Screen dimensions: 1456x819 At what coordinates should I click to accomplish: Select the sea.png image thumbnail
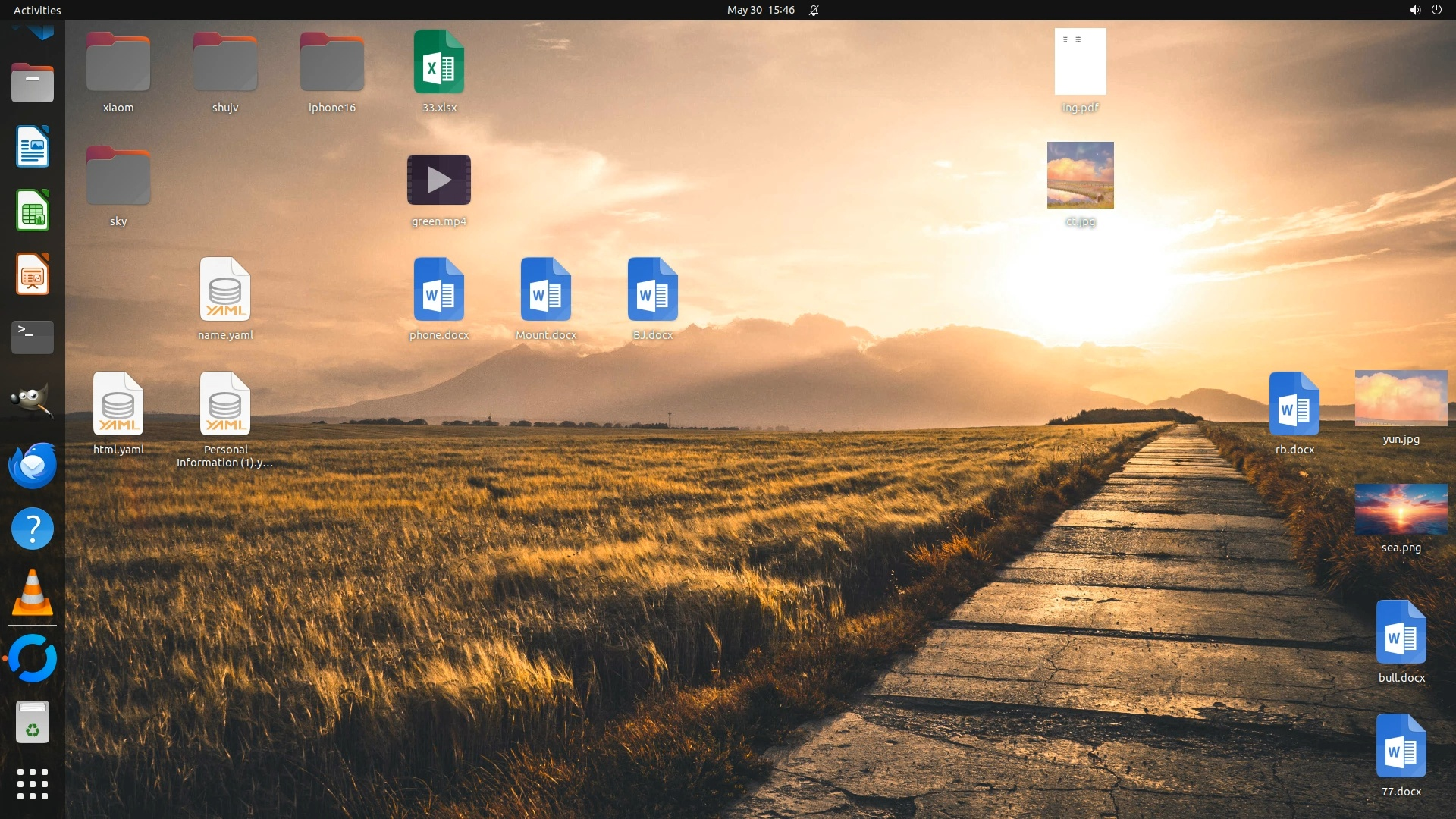1401,510
